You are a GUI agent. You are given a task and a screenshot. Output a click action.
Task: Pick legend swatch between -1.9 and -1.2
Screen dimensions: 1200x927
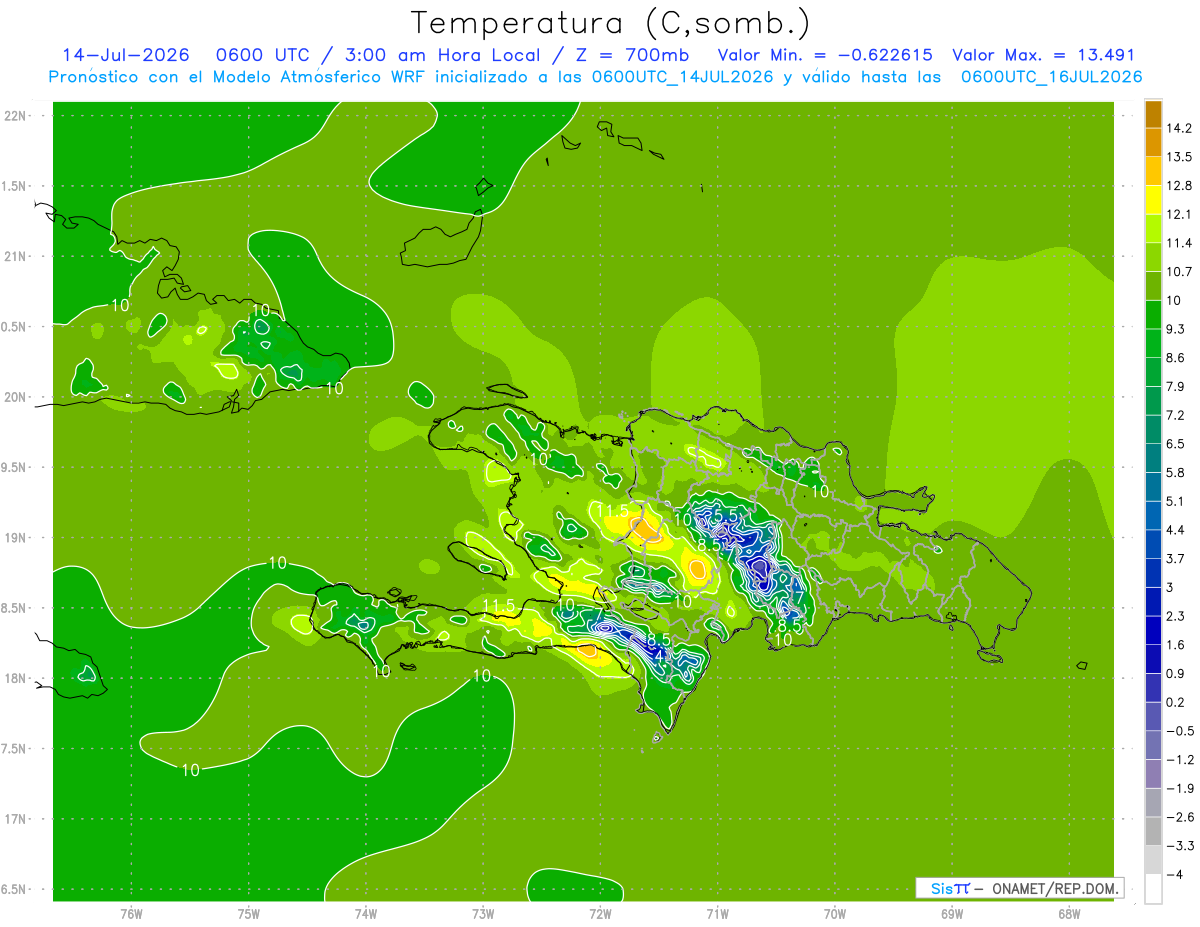coord(1153,774)
